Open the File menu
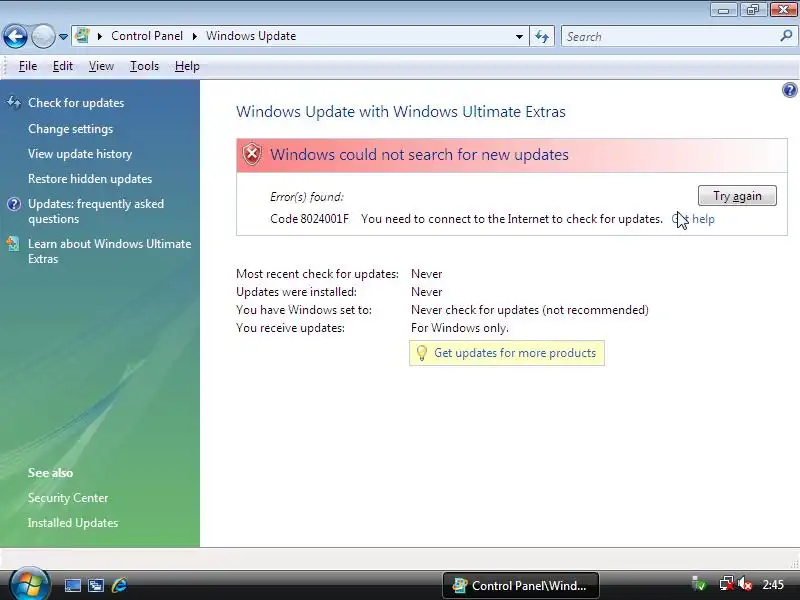Viewport: 800px width, 600px height. click(x=28, y=66)
